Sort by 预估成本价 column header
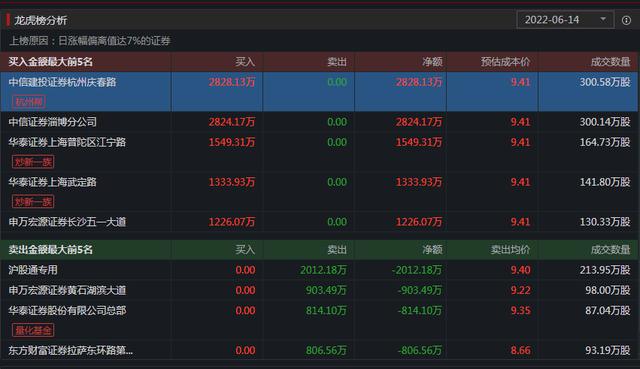This screenshot has height=369, width=640. point(505,62)
